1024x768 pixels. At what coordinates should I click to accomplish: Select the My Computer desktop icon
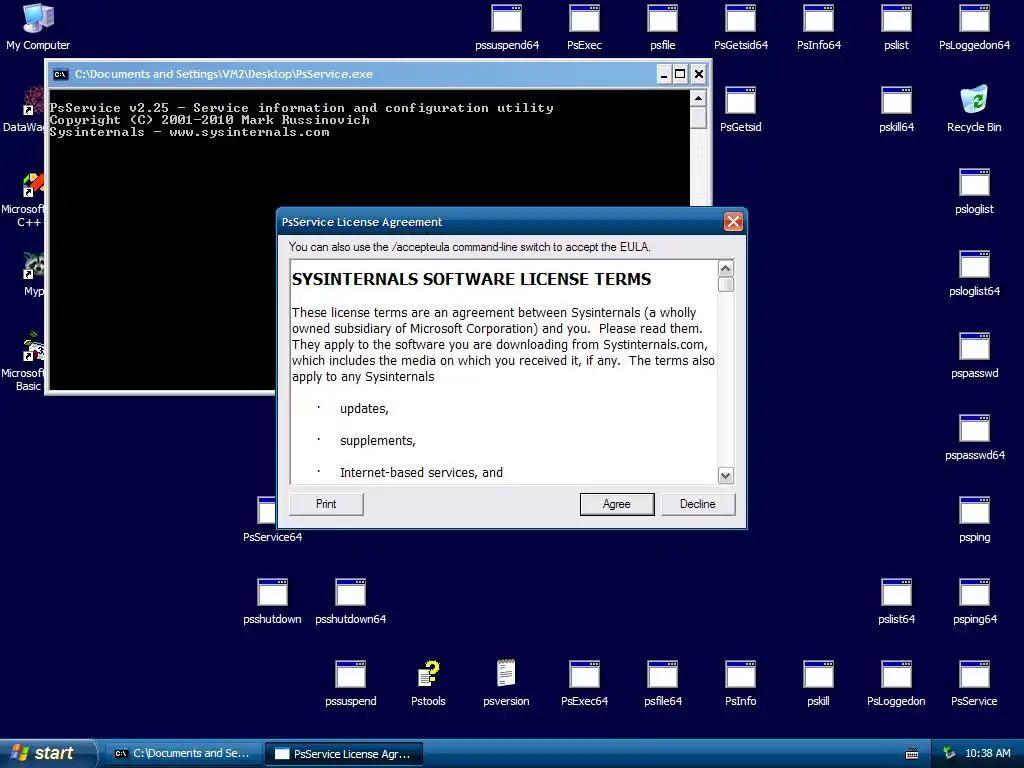coord(38,27)
